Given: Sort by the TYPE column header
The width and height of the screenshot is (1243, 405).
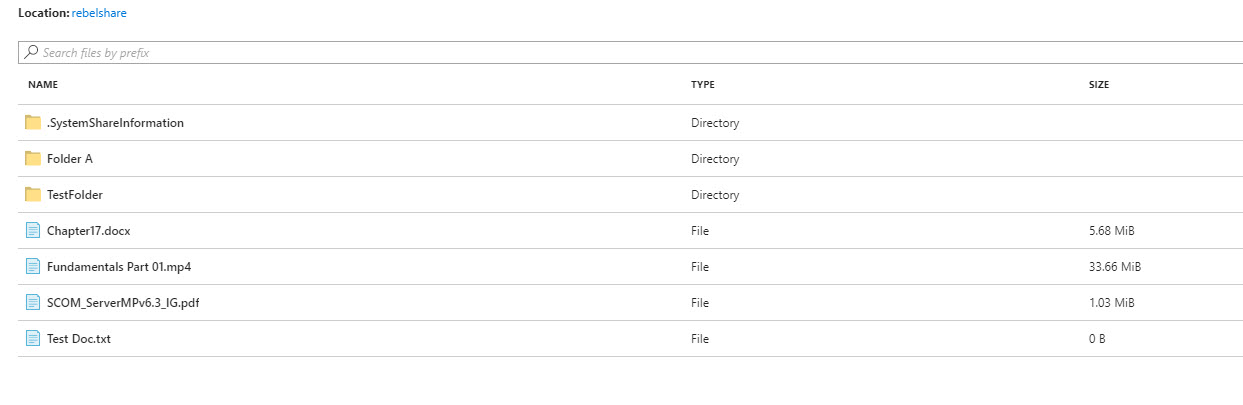Looking at the screenshot, I should pyautogui.click(x=703, y=85).
